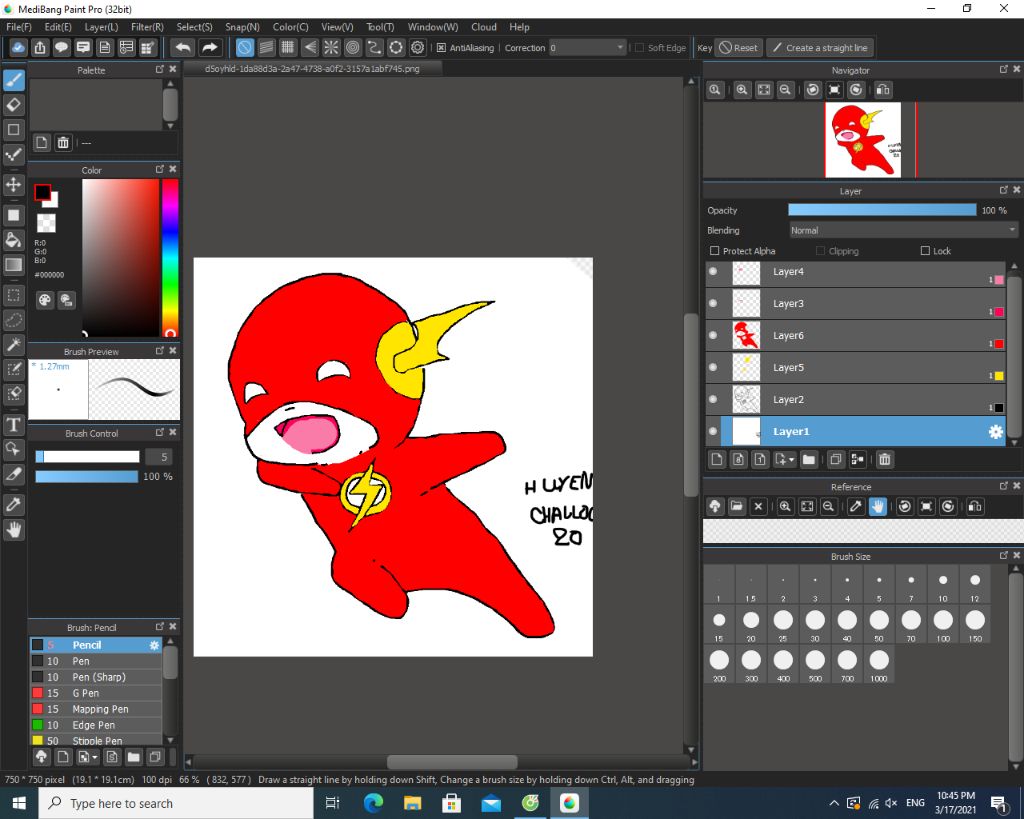1024x819 pixels.
Task: Adjust the layer Opacity slider
Action: click(x=882, y=210)
